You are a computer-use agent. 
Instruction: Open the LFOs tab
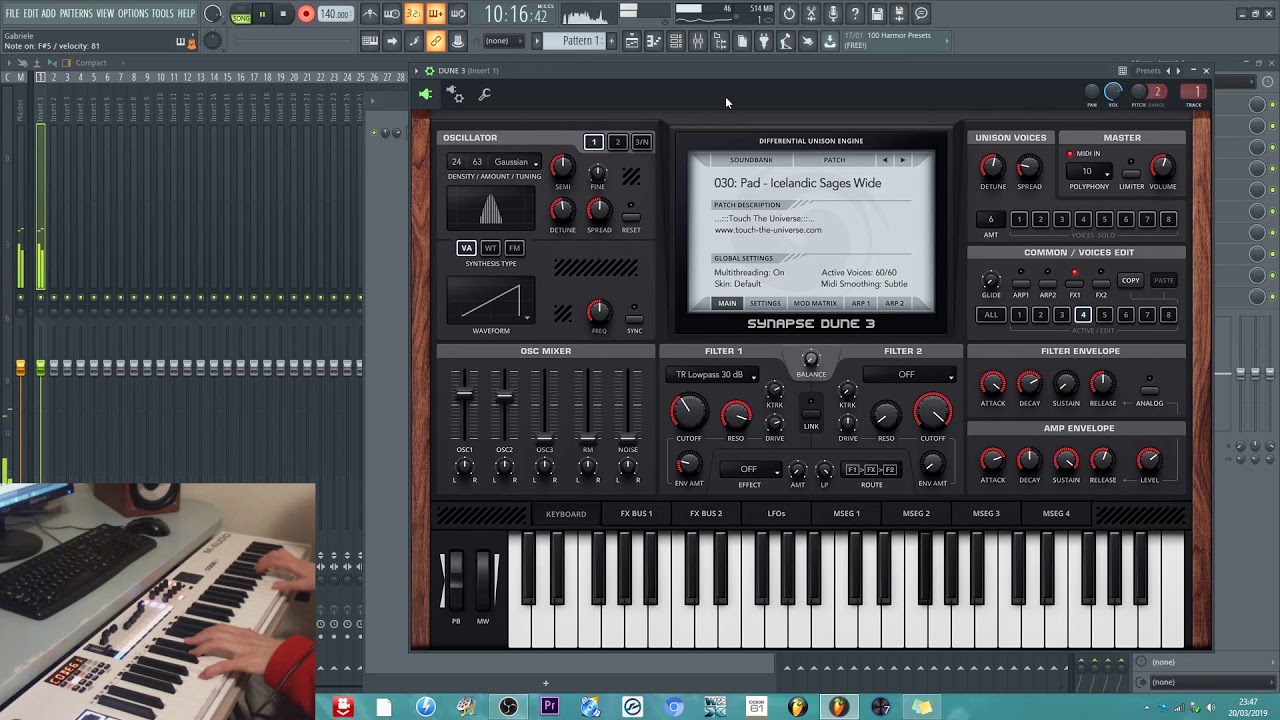(776, 514)
